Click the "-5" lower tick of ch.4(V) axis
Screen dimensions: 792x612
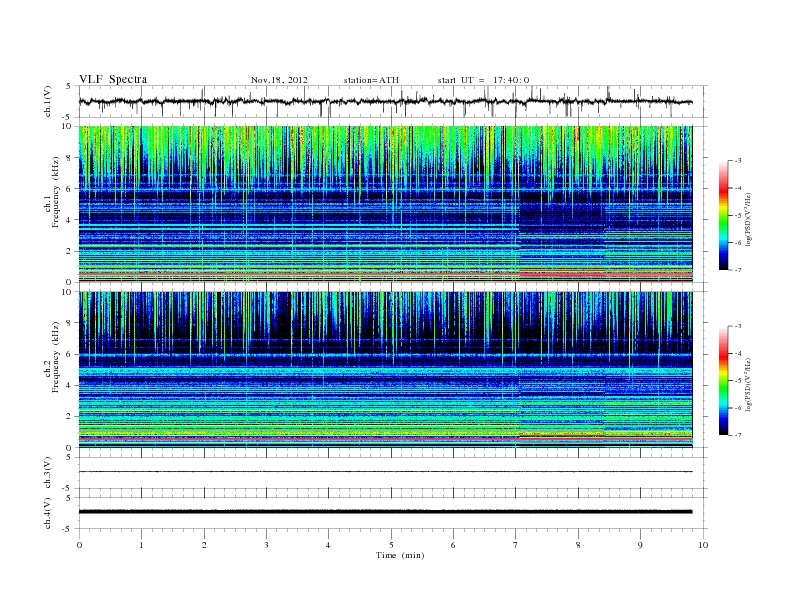coord(68,529)
